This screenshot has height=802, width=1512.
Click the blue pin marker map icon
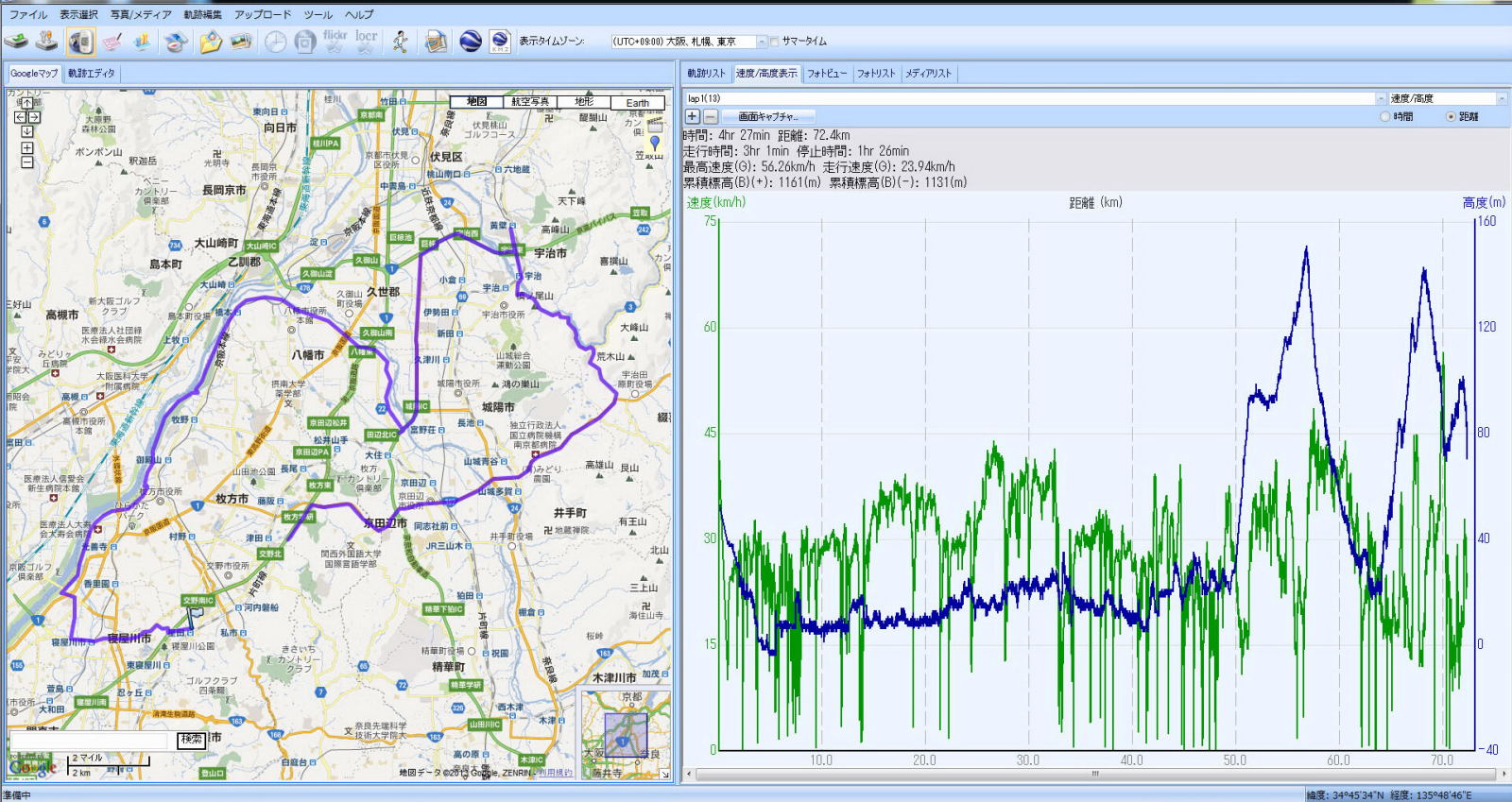click(655, 143)
